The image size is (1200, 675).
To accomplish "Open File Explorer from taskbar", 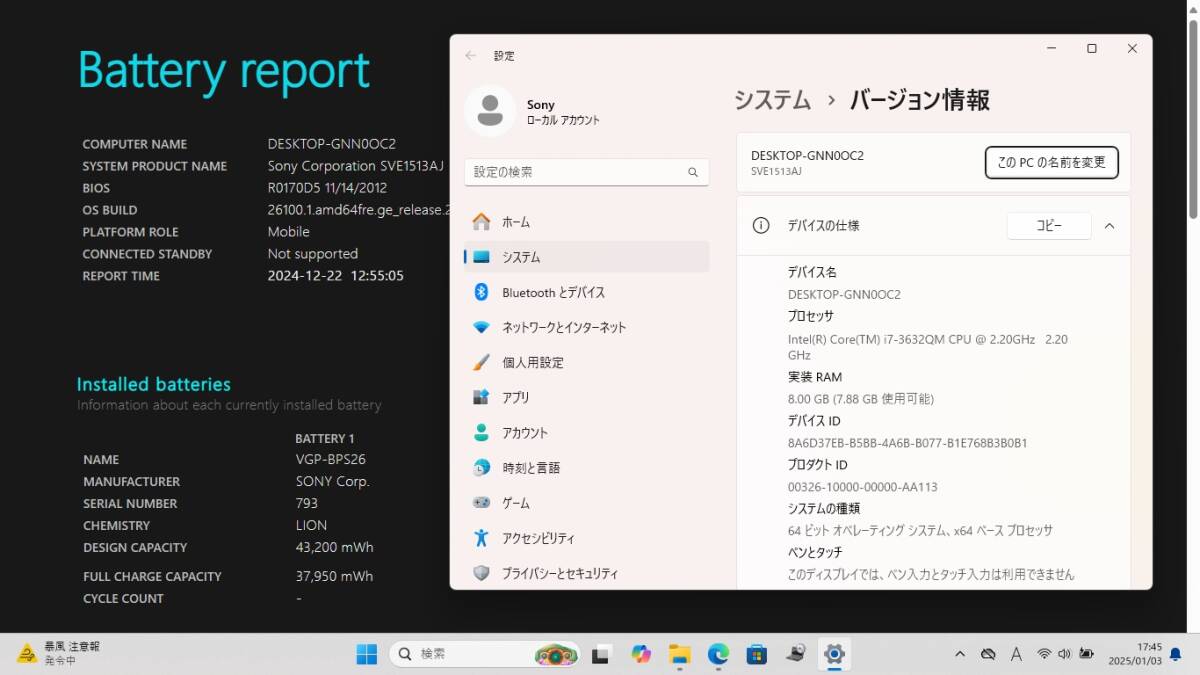I will click(x=680, y=654).
